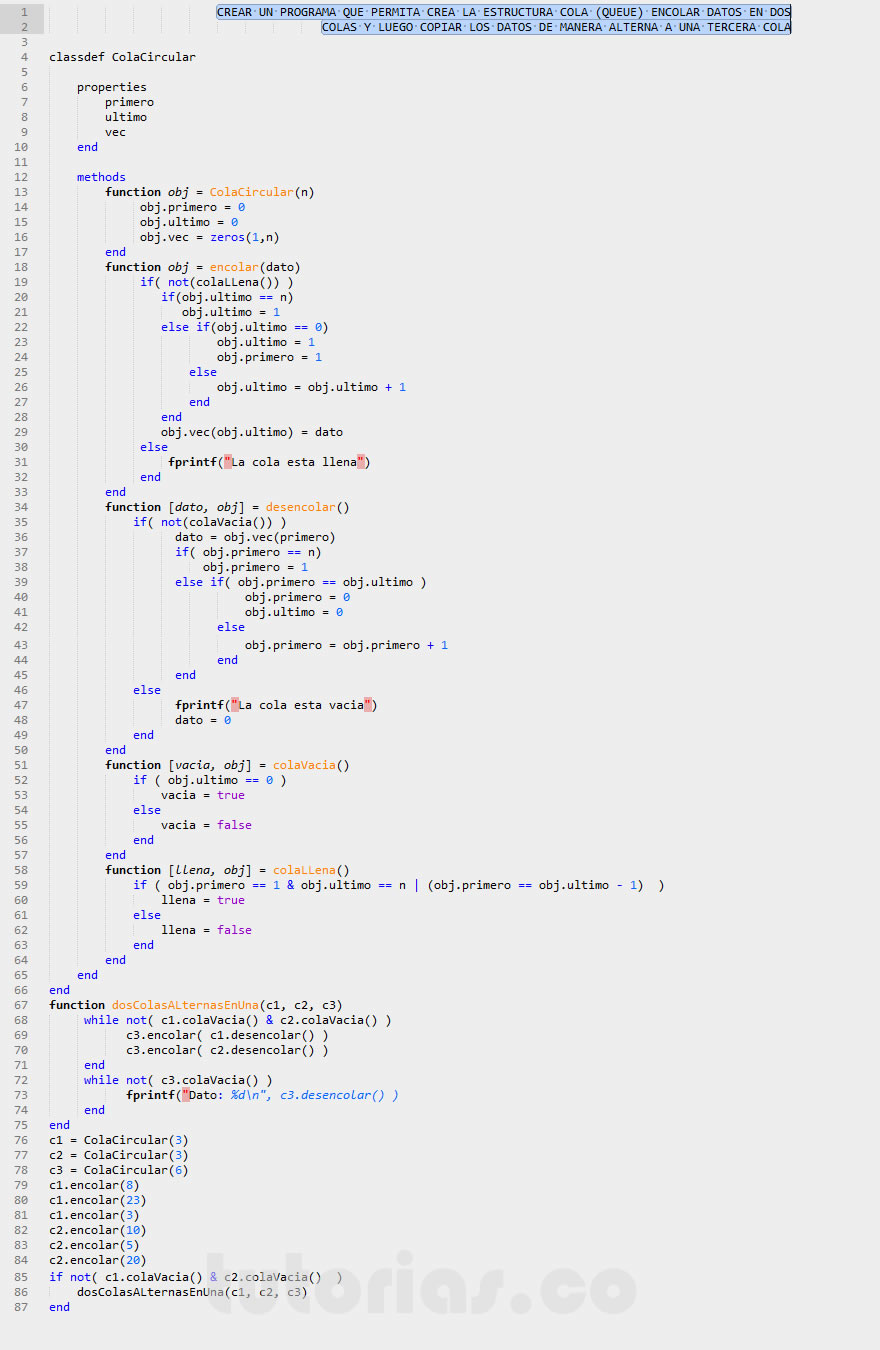Click line number 87 in gutter

click(22, 1307)
